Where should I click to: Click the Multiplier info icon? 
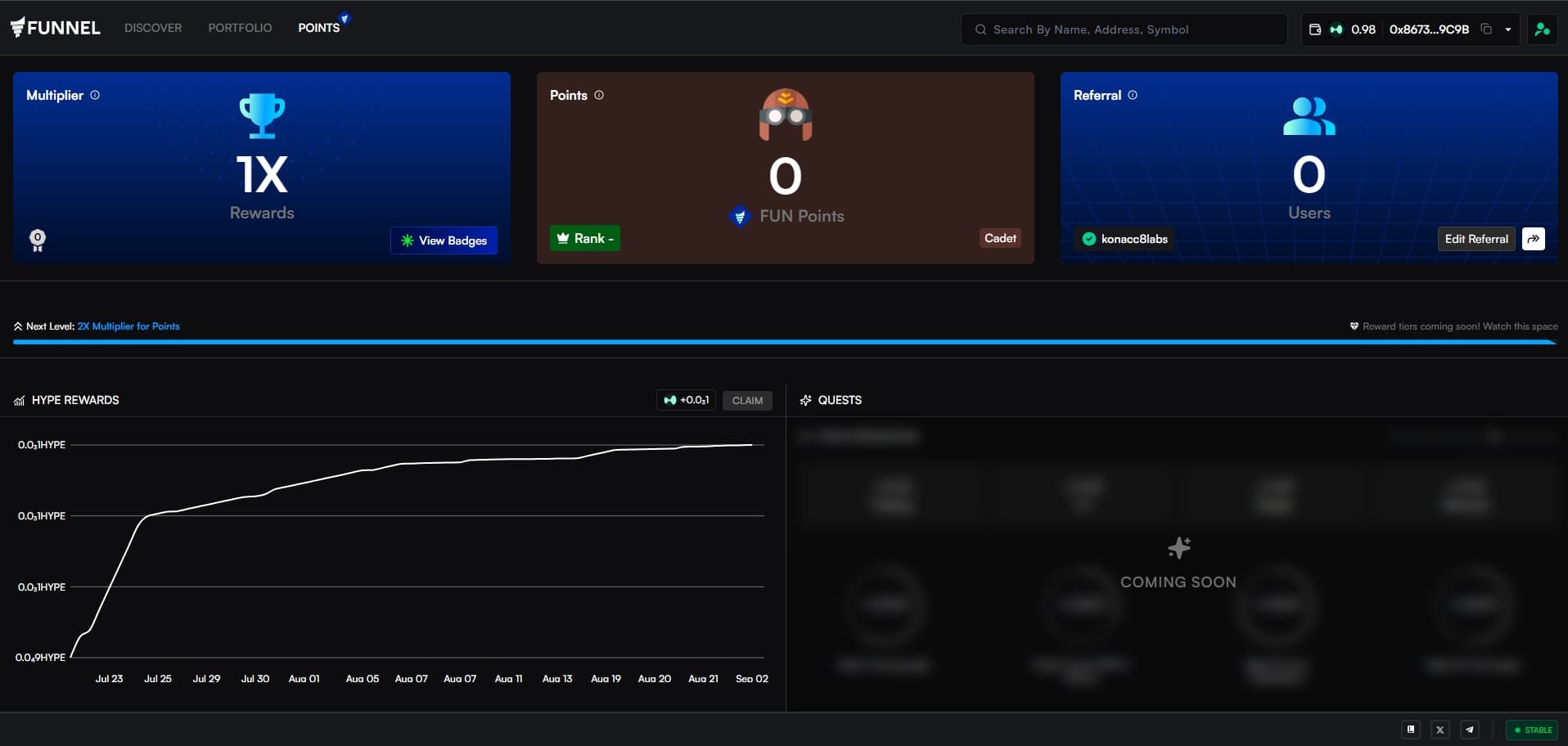(x=95, y=95)
